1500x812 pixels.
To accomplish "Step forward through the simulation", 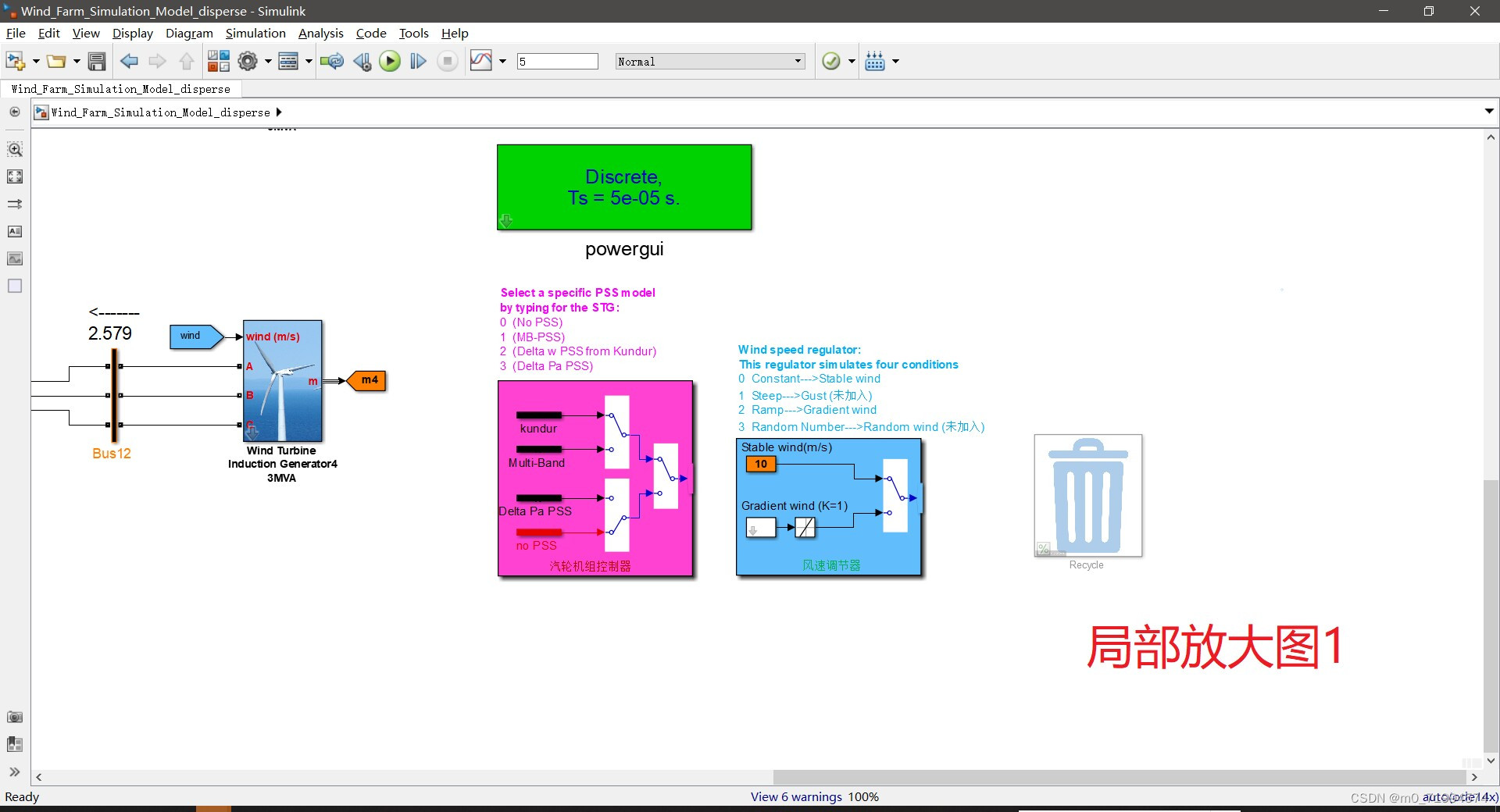I will (418, 61).
